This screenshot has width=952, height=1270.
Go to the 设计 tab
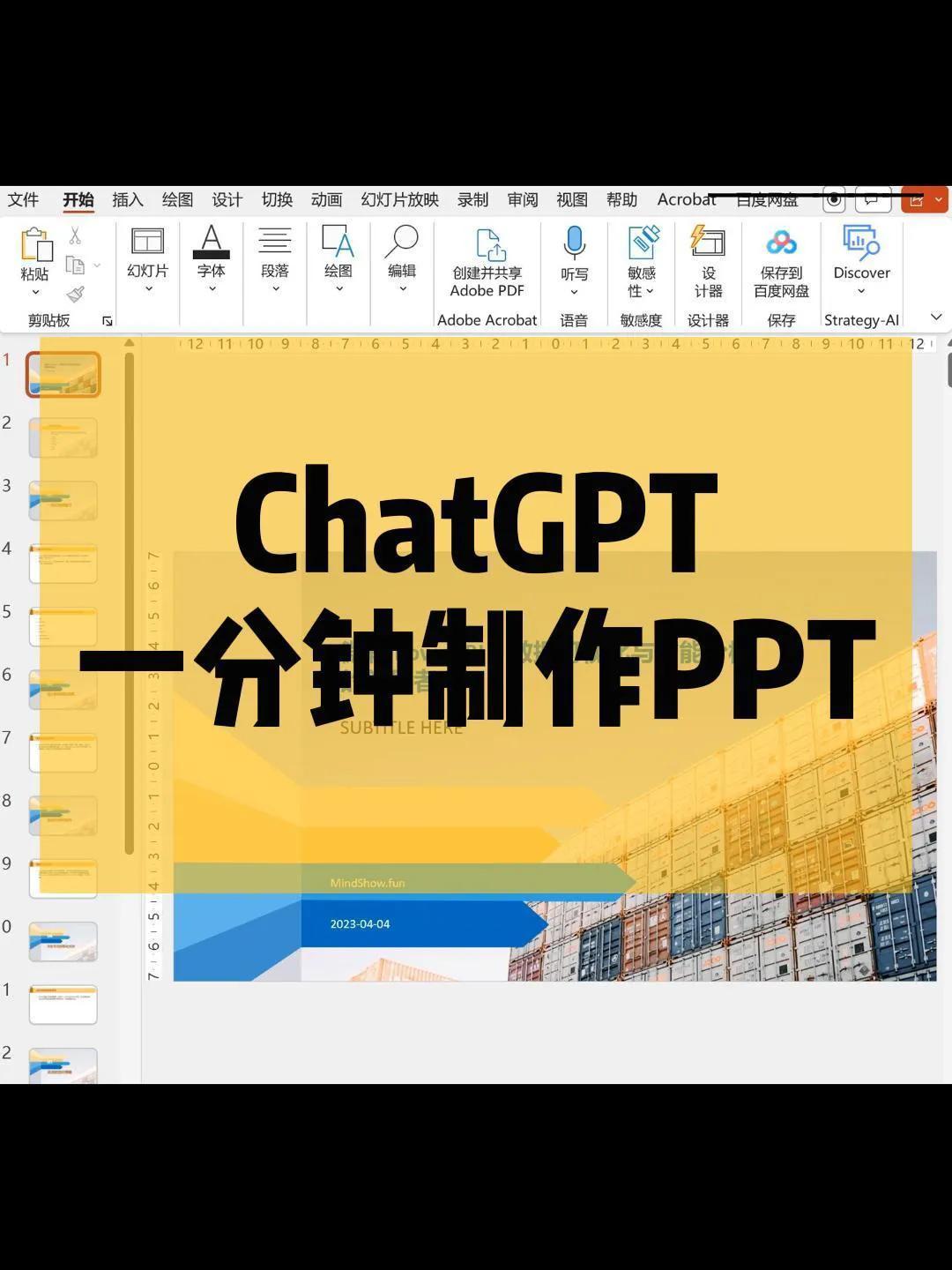pyautogui.click(x=227, y=200)
